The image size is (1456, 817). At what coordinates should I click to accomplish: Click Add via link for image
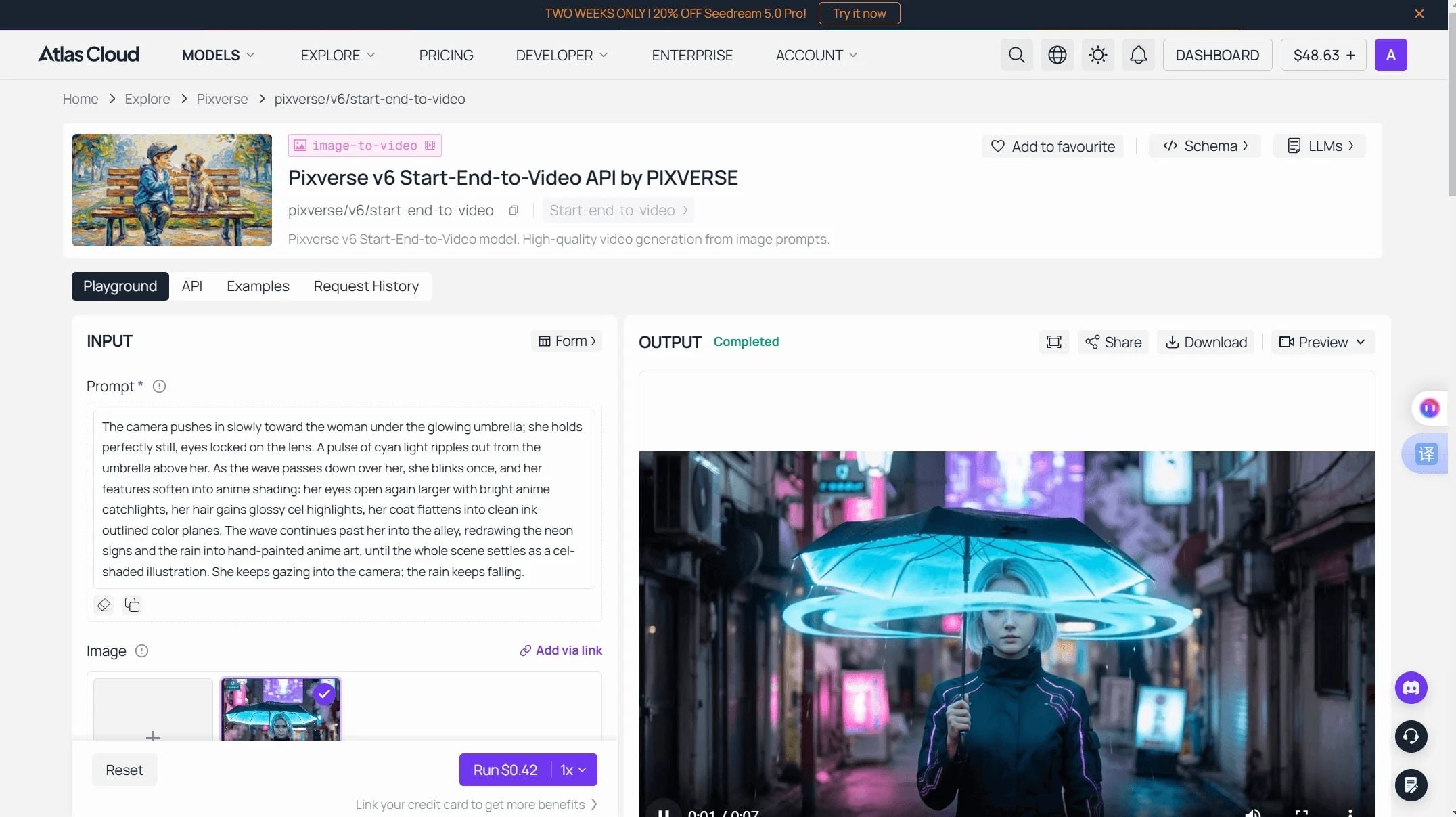(x=561, y=650)
